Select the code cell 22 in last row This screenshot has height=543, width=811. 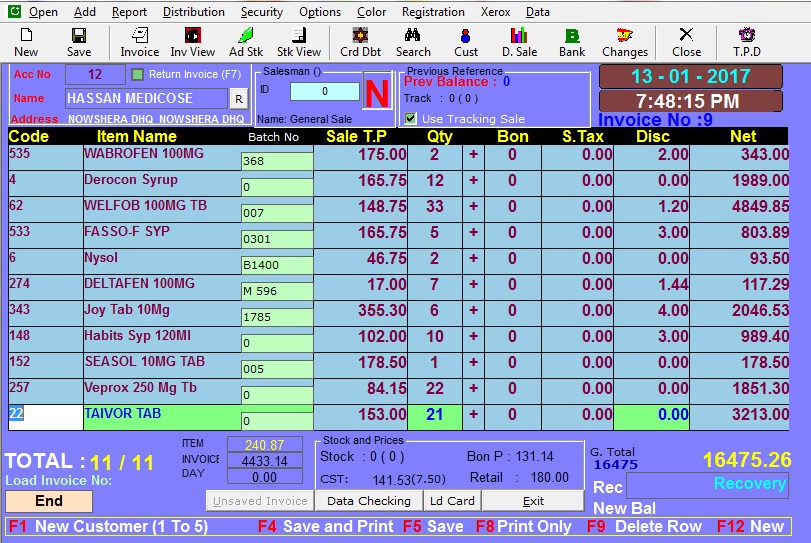pyautogui.click(x=46, y=417)
